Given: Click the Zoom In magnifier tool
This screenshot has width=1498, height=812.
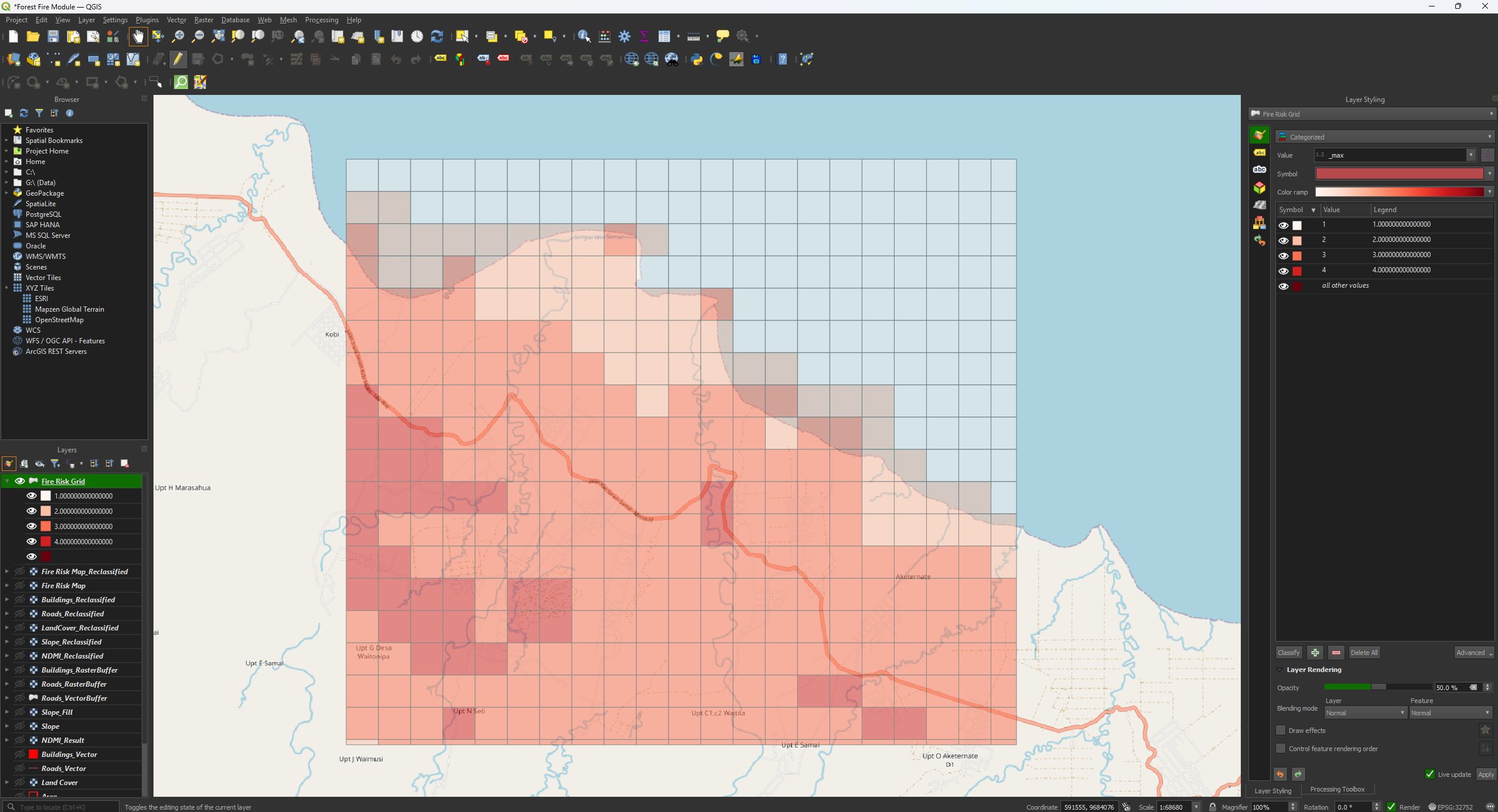Looking at the screenshot, I should coord(178,36).
